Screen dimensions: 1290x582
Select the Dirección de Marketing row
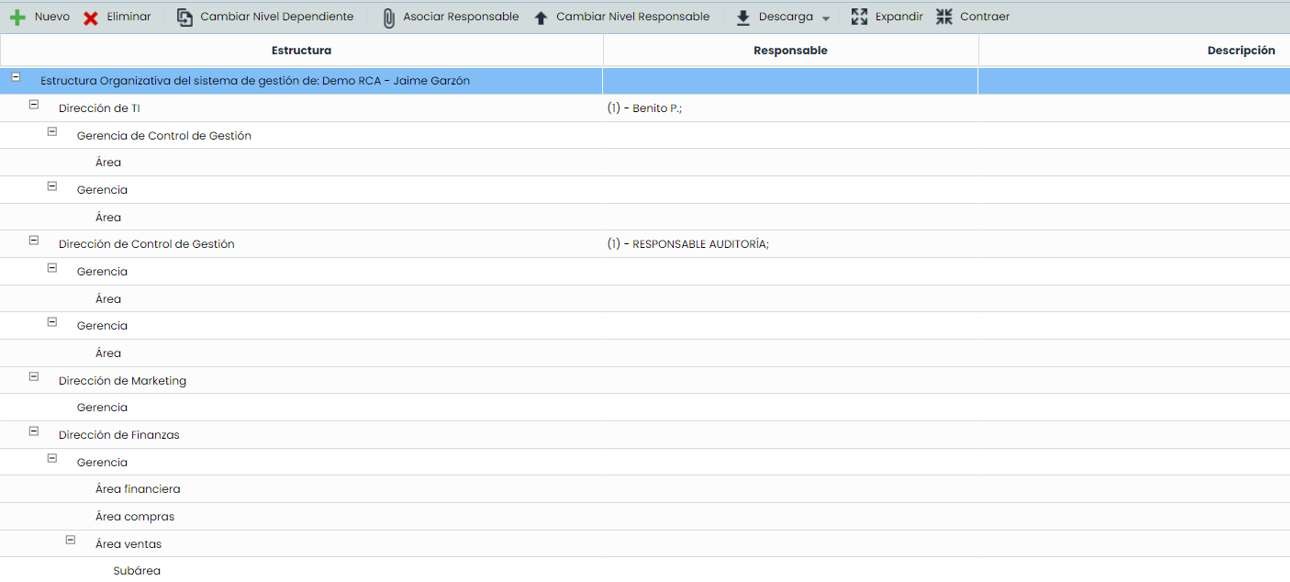pyautogui.click(x=122, y=380)
